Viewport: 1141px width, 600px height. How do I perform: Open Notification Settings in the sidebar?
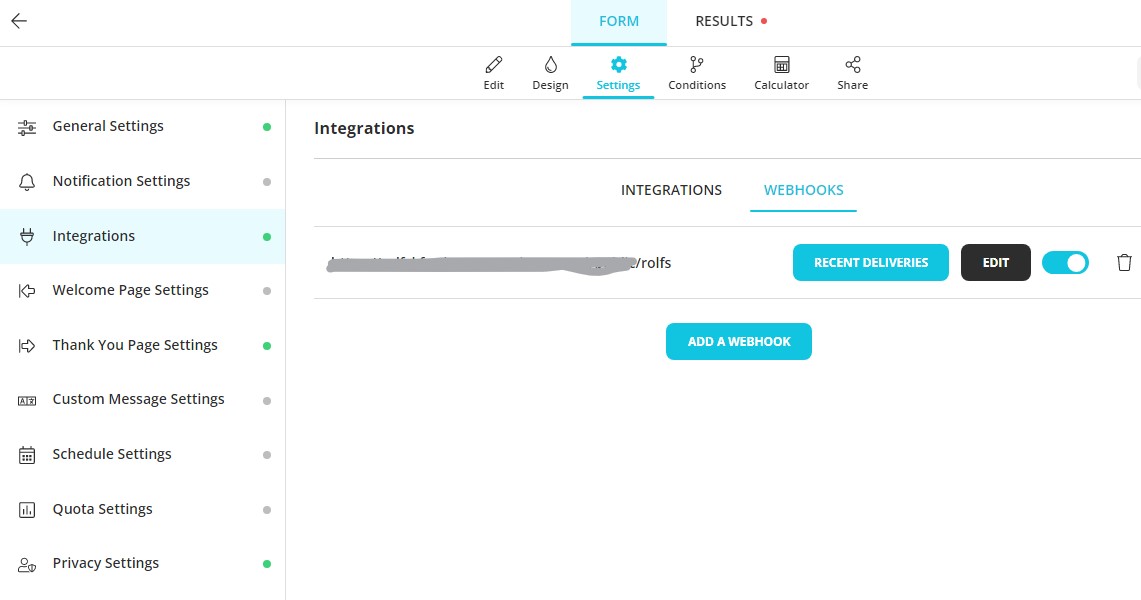(x=143, y=181)
